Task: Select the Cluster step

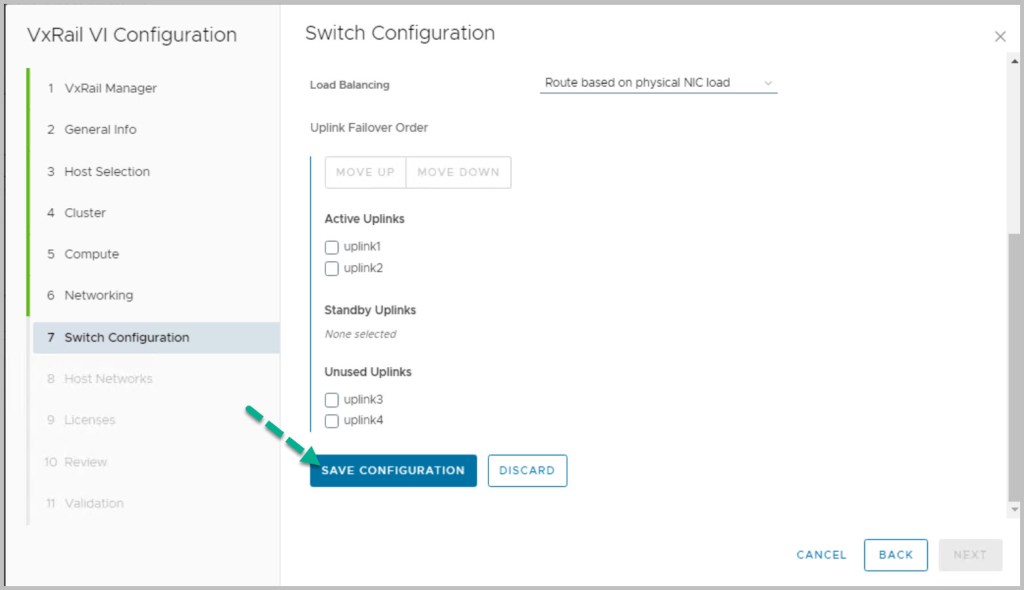Action: pos(85,213)
